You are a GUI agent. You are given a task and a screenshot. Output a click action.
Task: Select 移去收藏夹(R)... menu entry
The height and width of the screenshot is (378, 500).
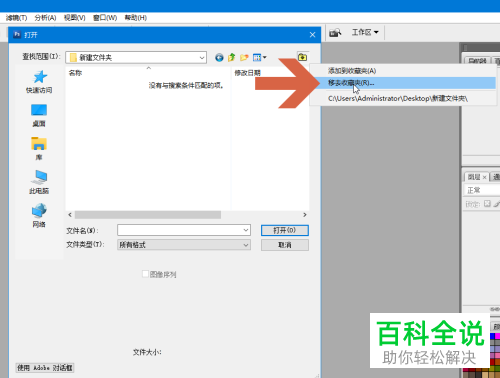(x=403, y=83)
